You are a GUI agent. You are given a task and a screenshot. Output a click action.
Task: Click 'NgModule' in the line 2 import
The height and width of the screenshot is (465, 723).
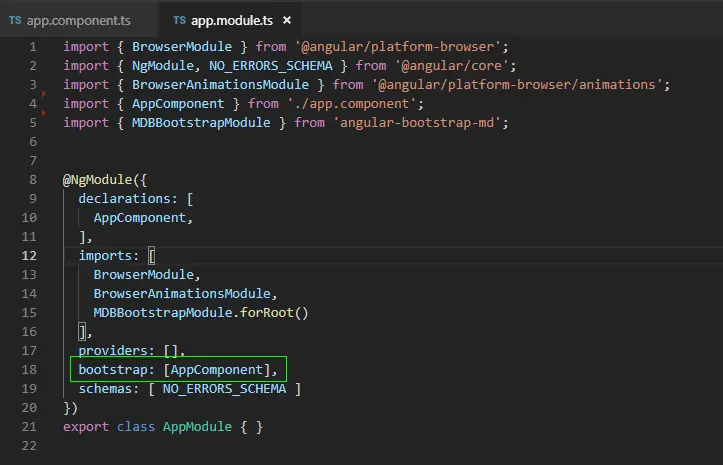pyautogui.click(x=163, y=66)
